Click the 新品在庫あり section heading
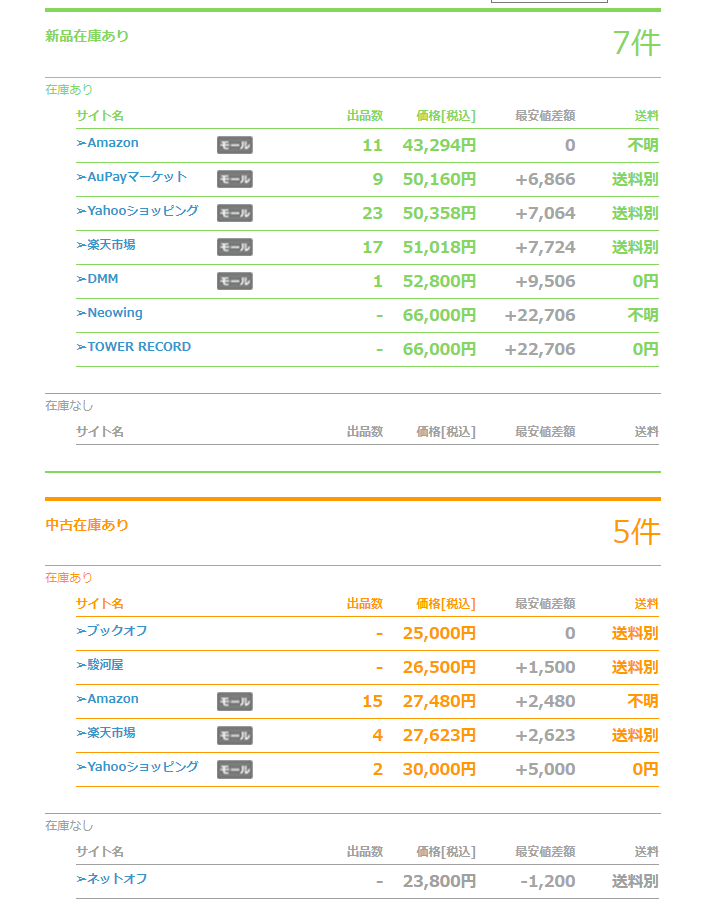This screenshot has height=904, width=706. tap(87, 36)
